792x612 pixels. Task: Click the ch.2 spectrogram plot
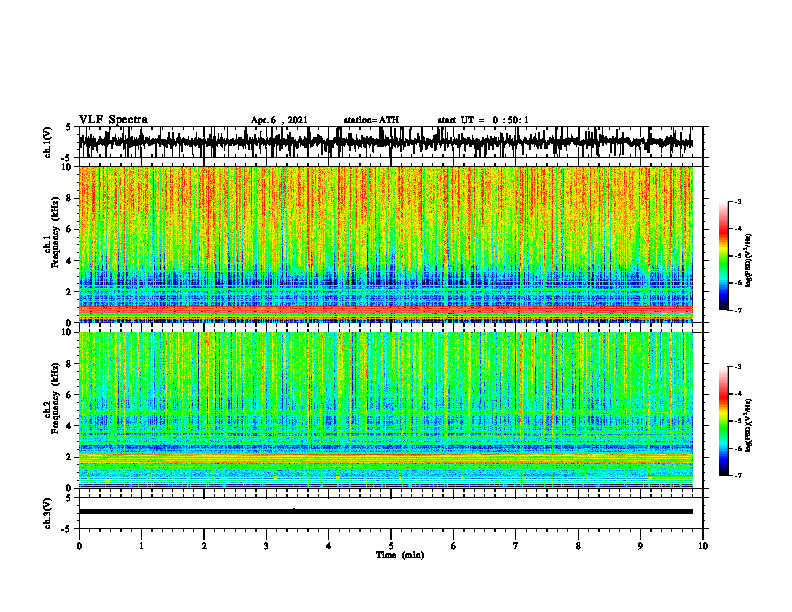point(386,410)
